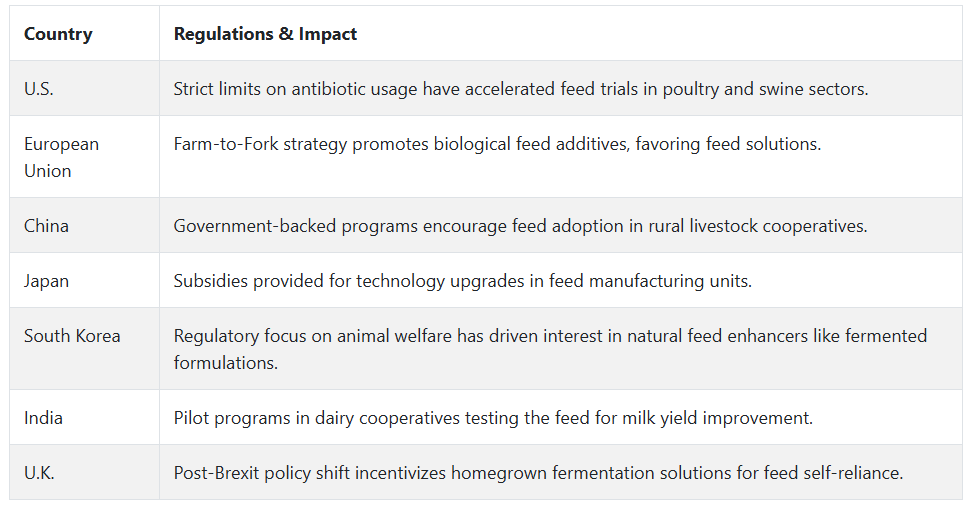Image resolution: width=975 pixels, height=505 pixels.
Task: Click the word 'Union' under European
Action: 47,171
